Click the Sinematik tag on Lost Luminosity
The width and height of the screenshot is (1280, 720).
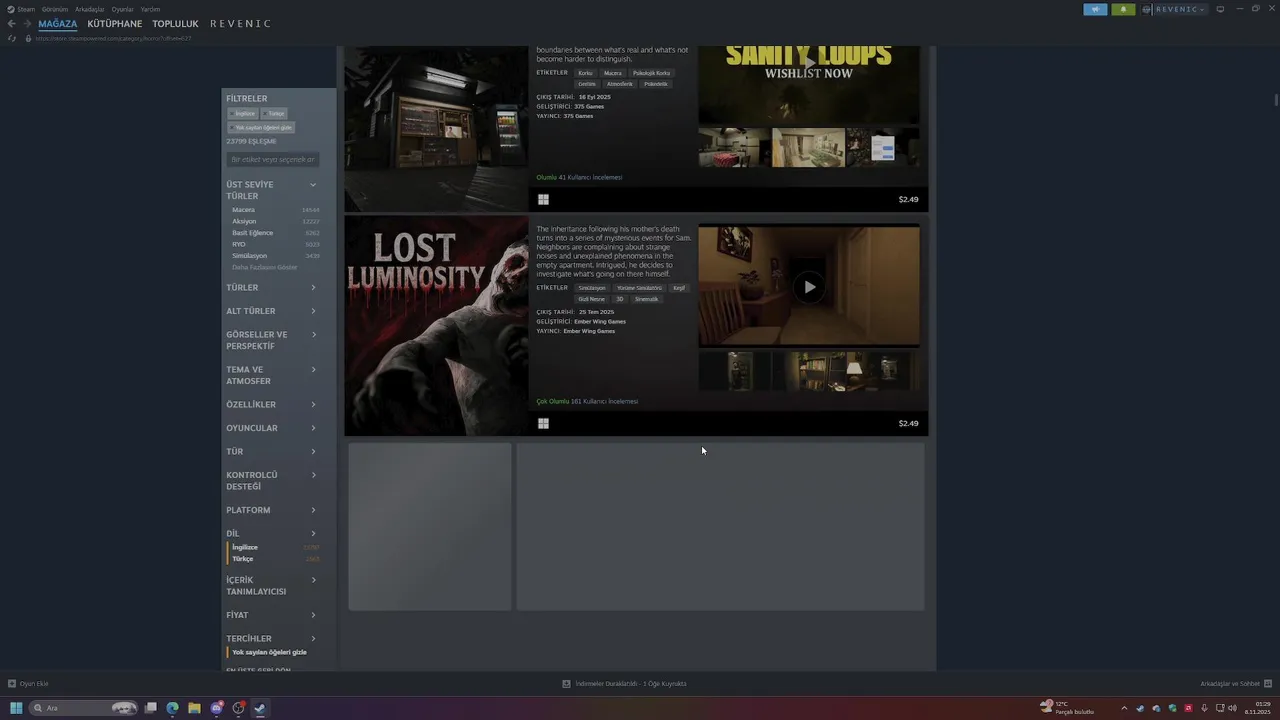point(646,299)
